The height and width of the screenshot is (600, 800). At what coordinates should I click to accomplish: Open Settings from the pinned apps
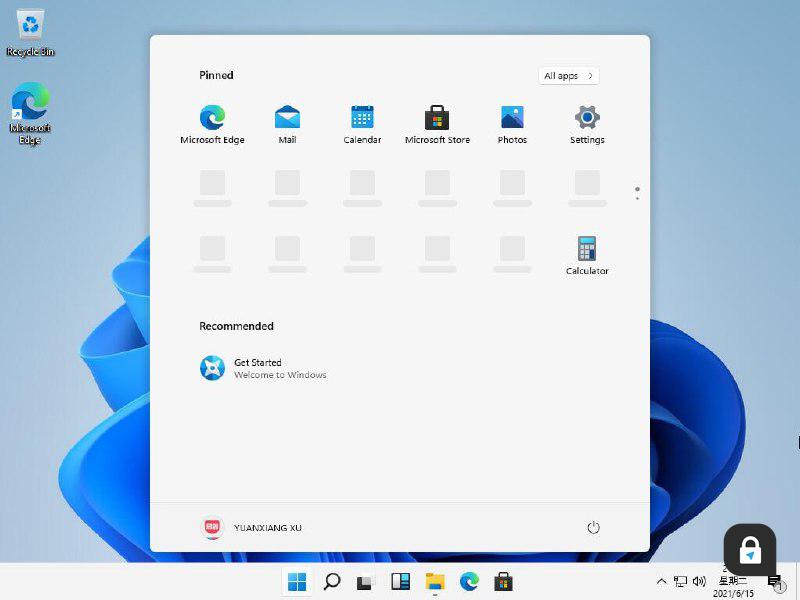coord(587,124)
